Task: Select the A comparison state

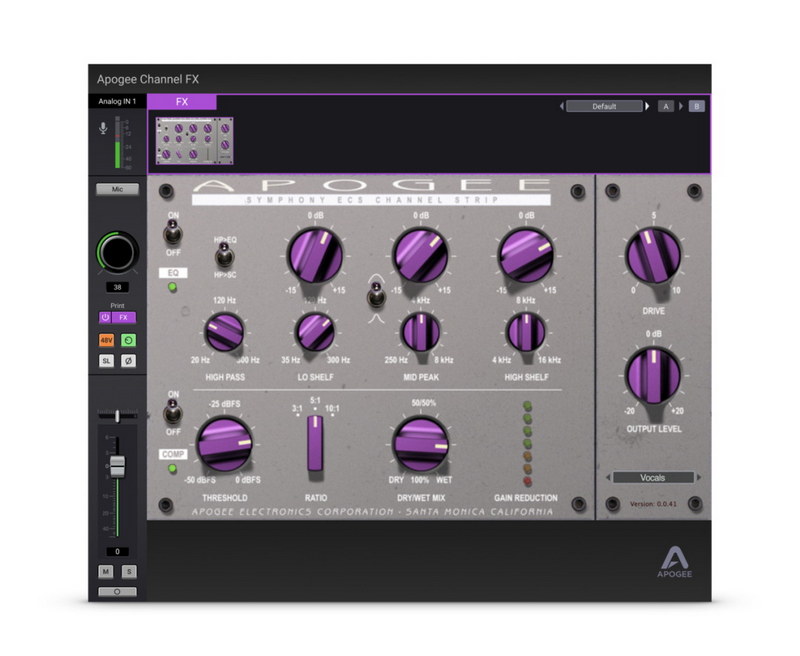Action: (665, 106)
